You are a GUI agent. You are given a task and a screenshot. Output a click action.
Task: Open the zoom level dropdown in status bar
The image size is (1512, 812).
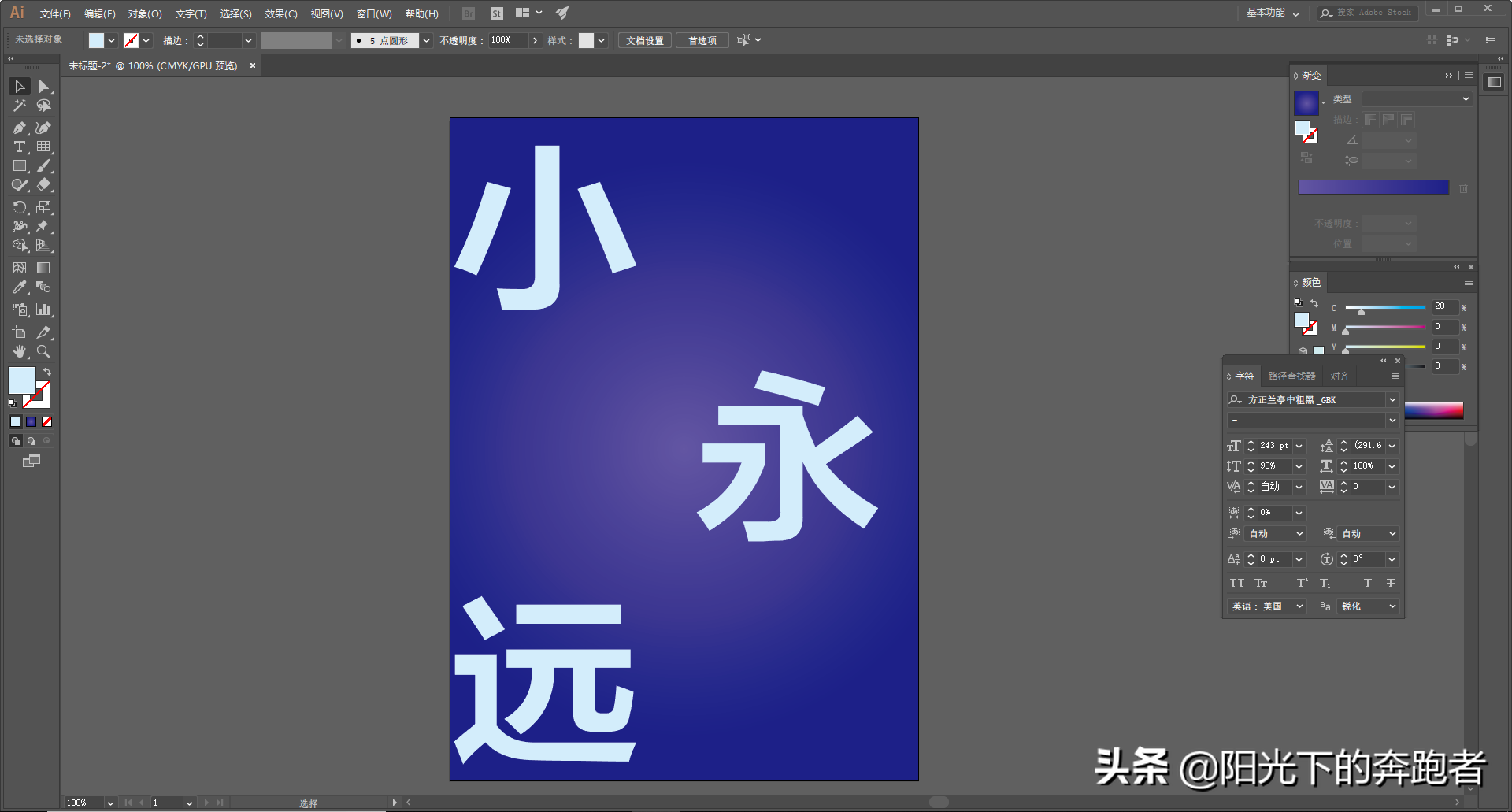[x=110, y=803]
